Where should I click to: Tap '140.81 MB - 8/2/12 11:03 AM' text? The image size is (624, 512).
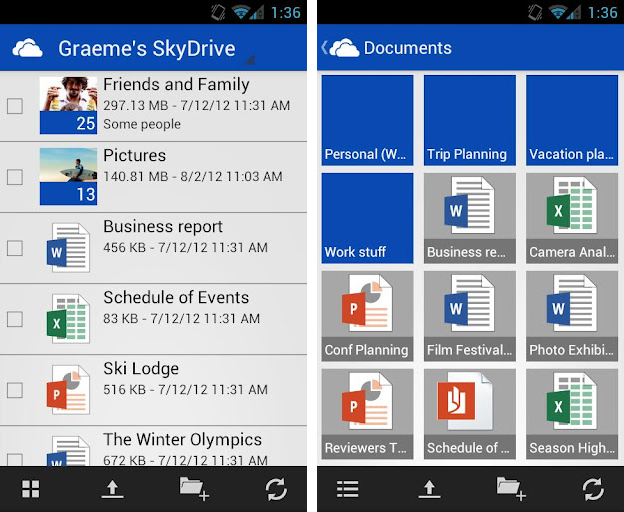coord(193,176)
